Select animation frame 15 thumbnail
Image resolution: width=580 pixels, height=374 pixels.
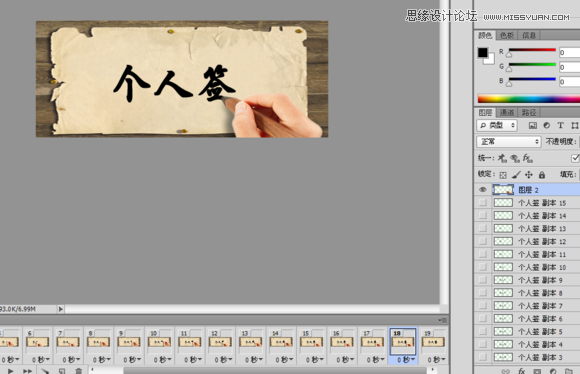pos(311,342)
